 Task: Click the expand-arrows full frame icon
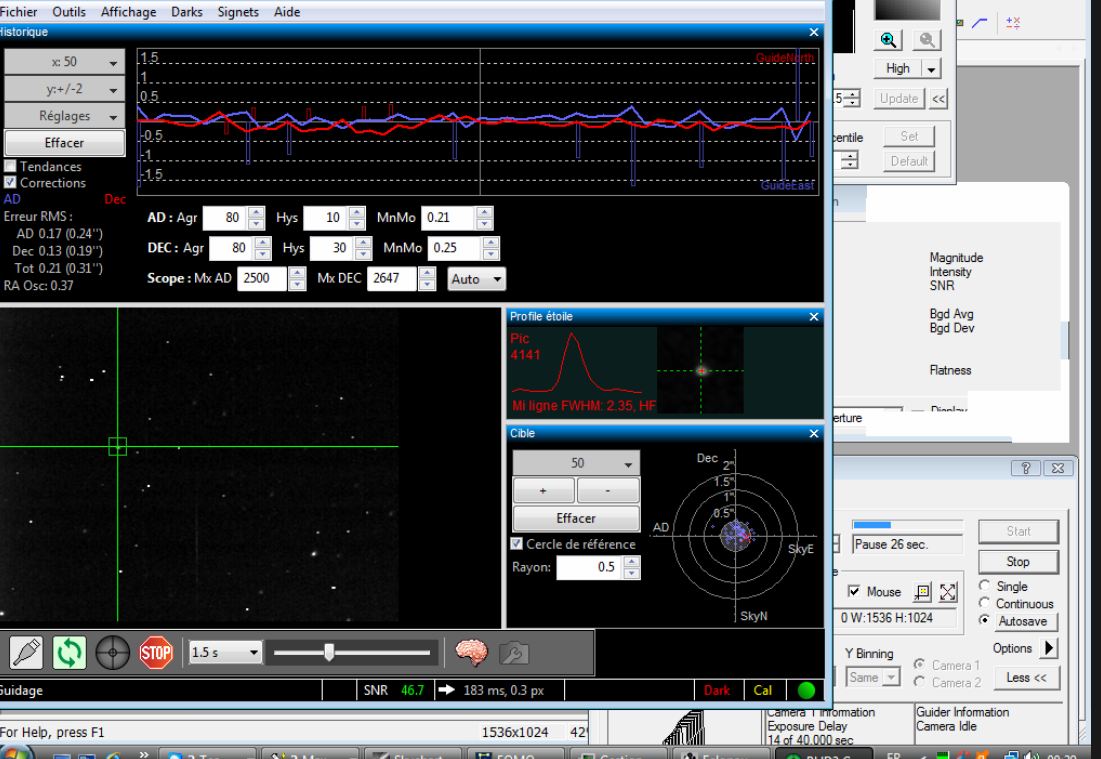(948, 592)
